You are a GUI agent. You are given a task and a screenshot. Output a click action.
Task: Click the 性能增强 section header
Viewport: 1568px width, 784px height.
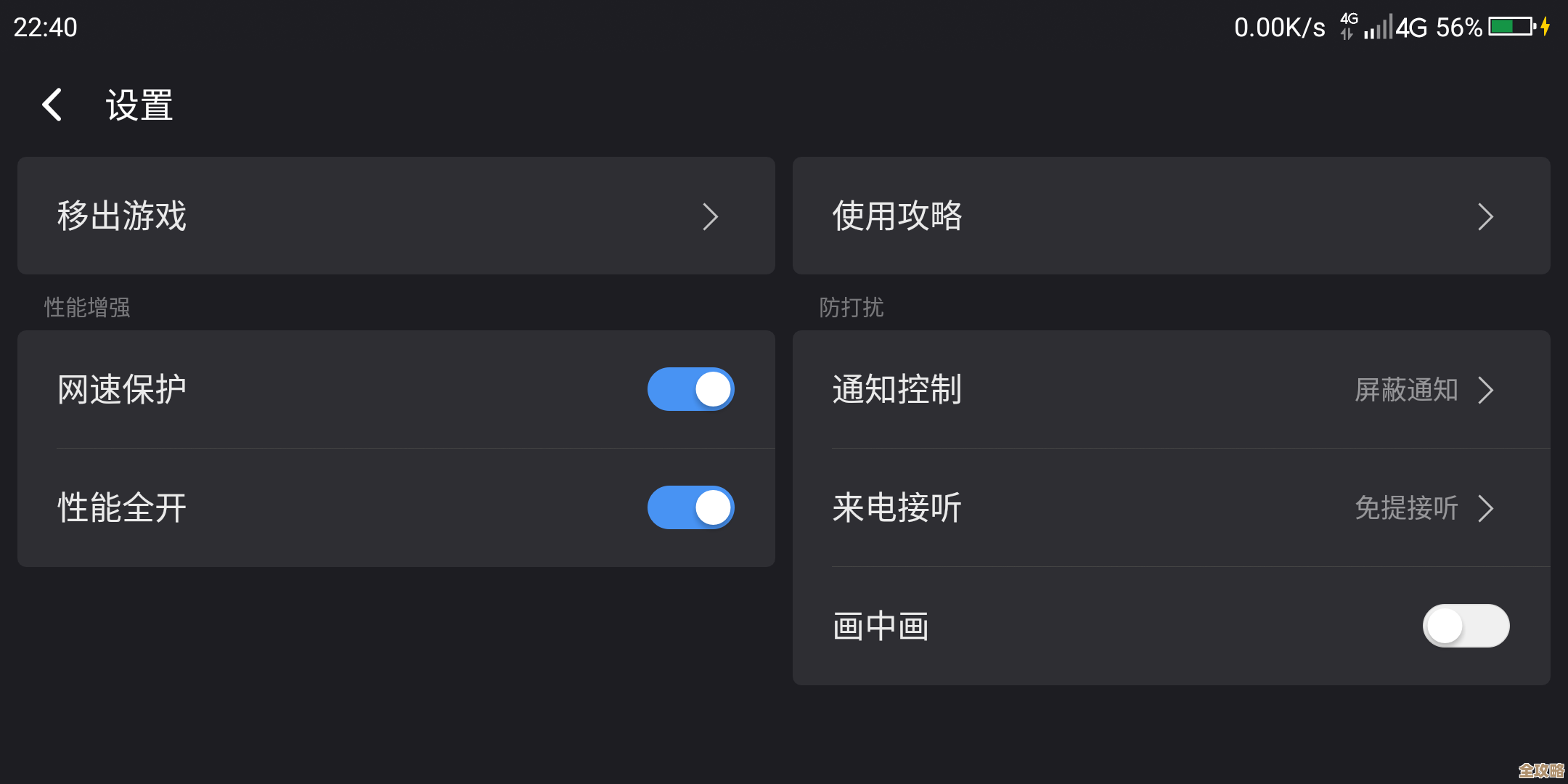(x=86, y=307)
